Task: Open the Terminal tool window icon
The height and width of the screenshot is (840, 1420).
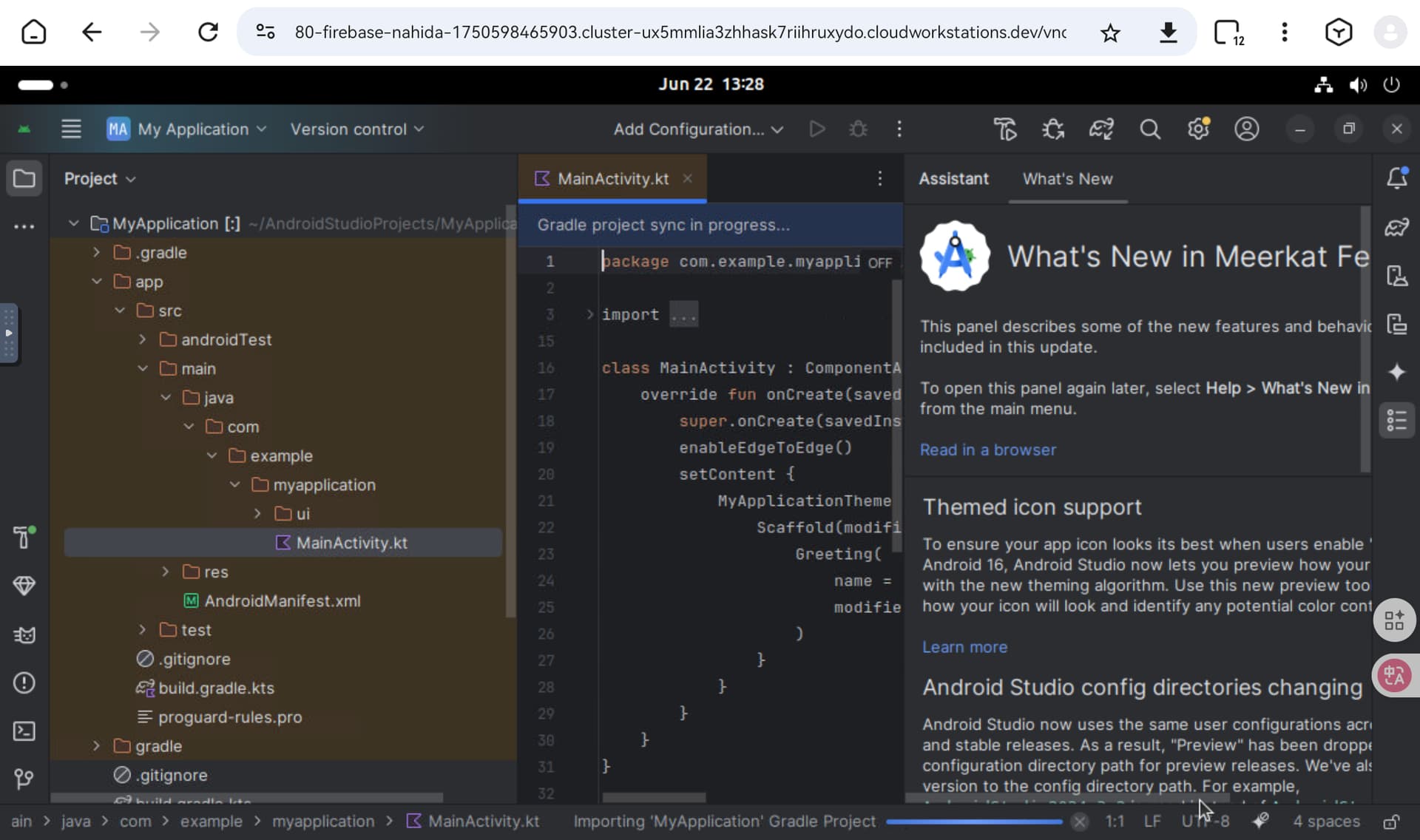Action: coord(24,731)
